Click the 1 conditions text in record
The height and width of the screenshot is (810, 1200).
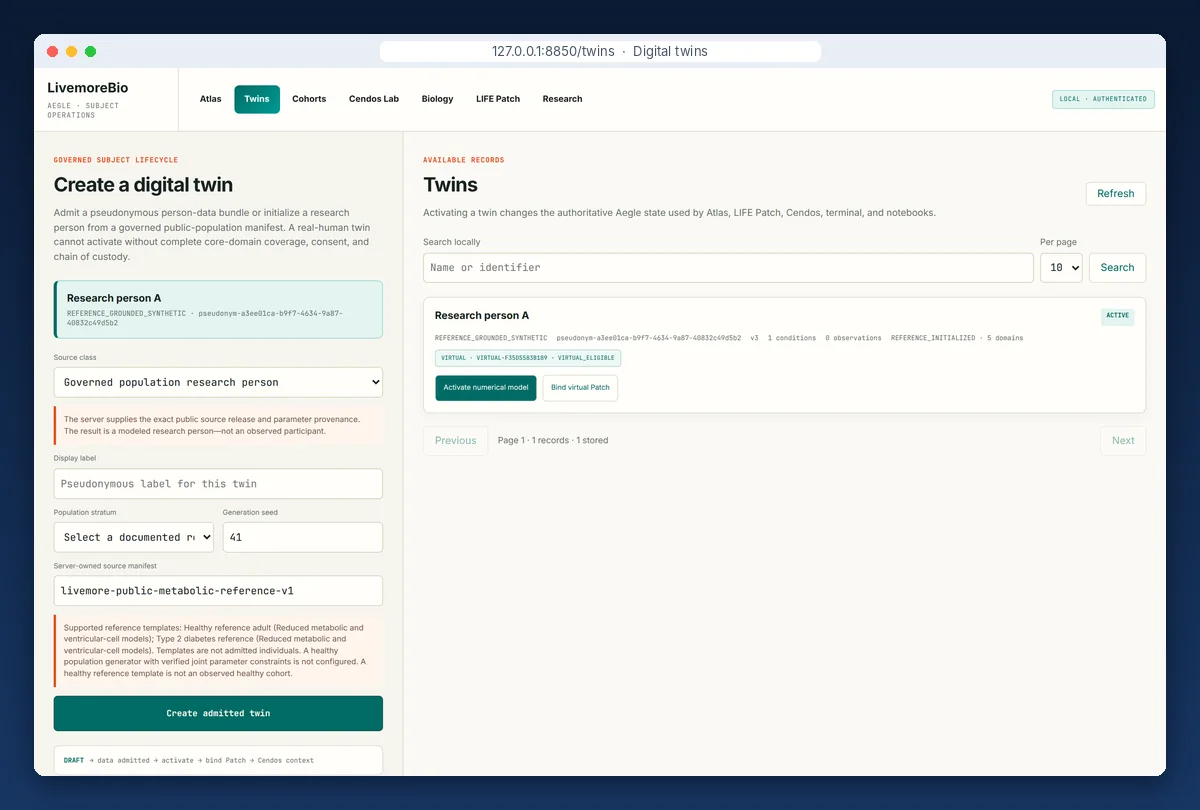(x=792, y=338)
